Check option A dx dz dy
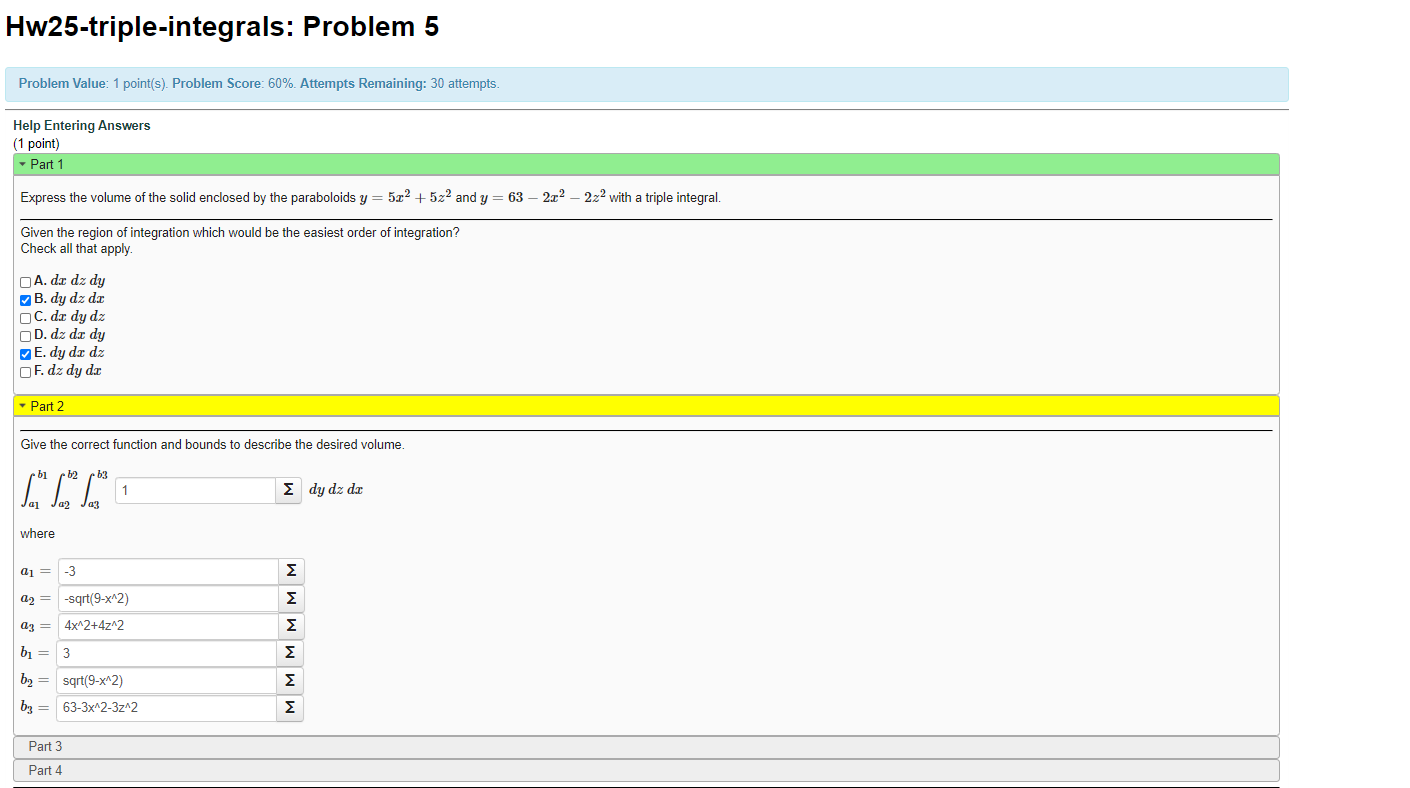This screenshot has height=788, width=1410. coord(24,281)
